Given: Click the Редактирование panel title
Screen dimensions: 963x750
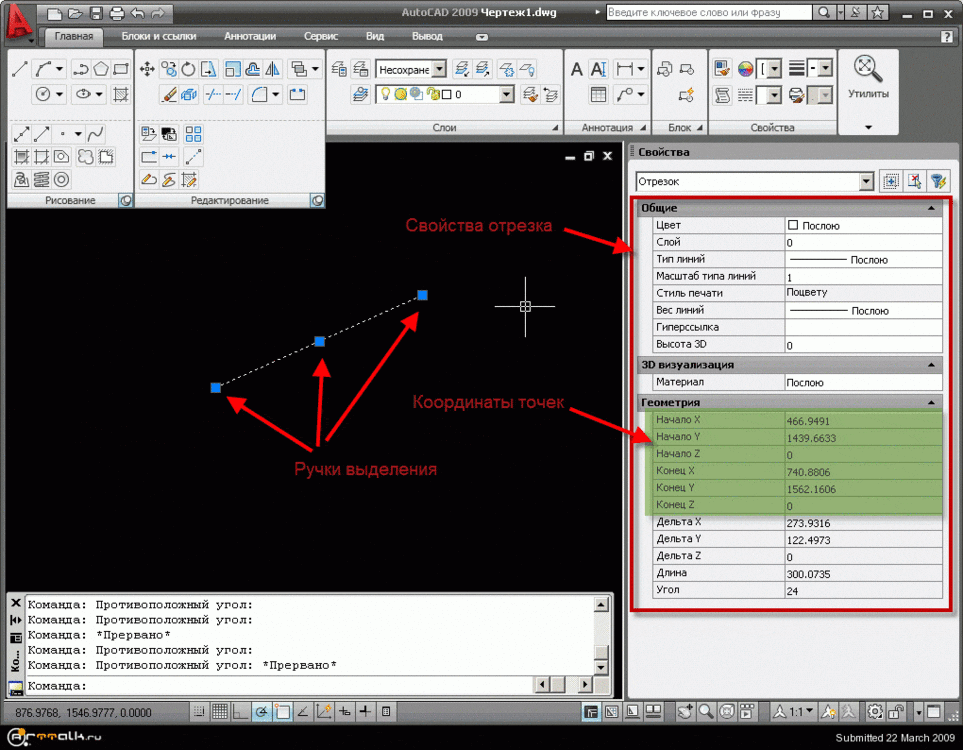Looking at the screenshot, I should [230, 200].
